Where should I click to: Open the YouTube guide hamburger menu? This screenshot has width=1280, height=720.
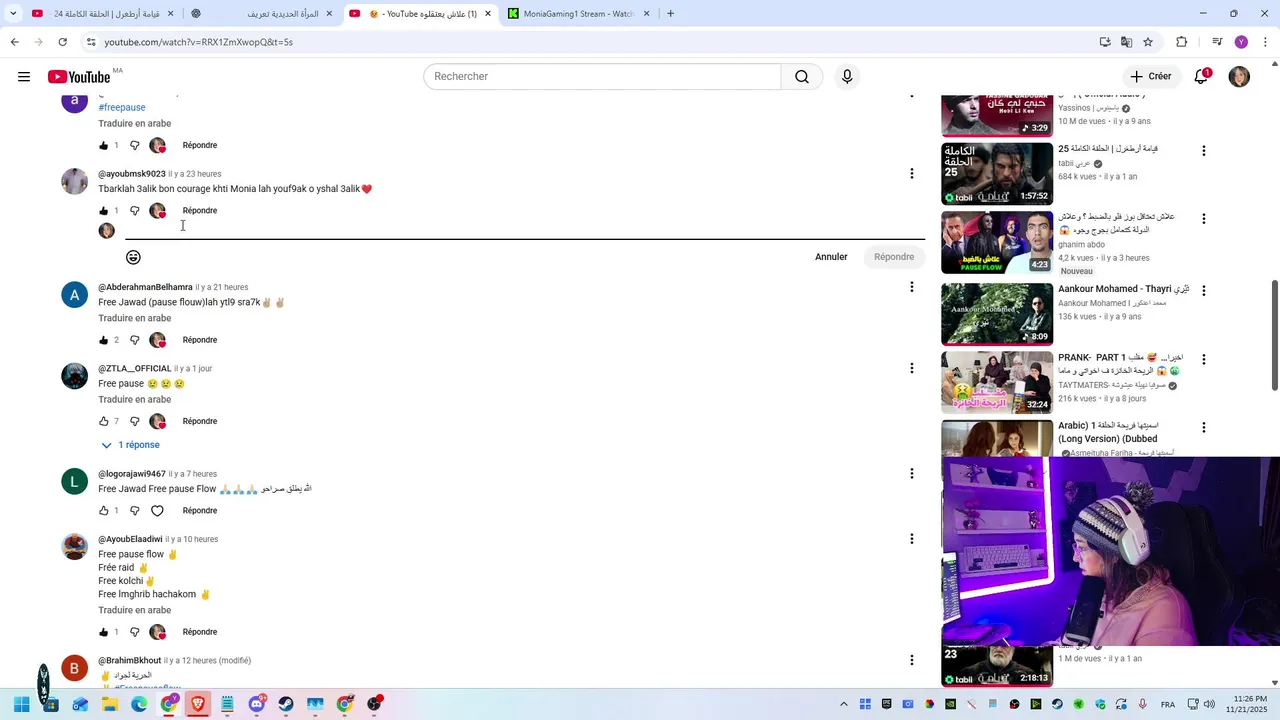(x=24, y=77)
